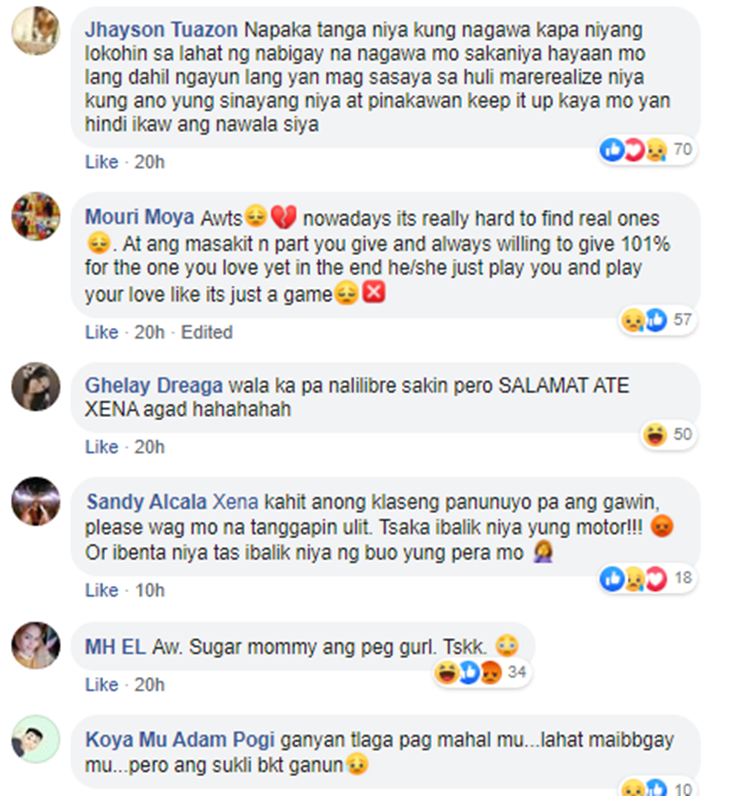The image size is (750, 796).
Task: Click the Edited label on Mouri's comment
Action: 207,332
